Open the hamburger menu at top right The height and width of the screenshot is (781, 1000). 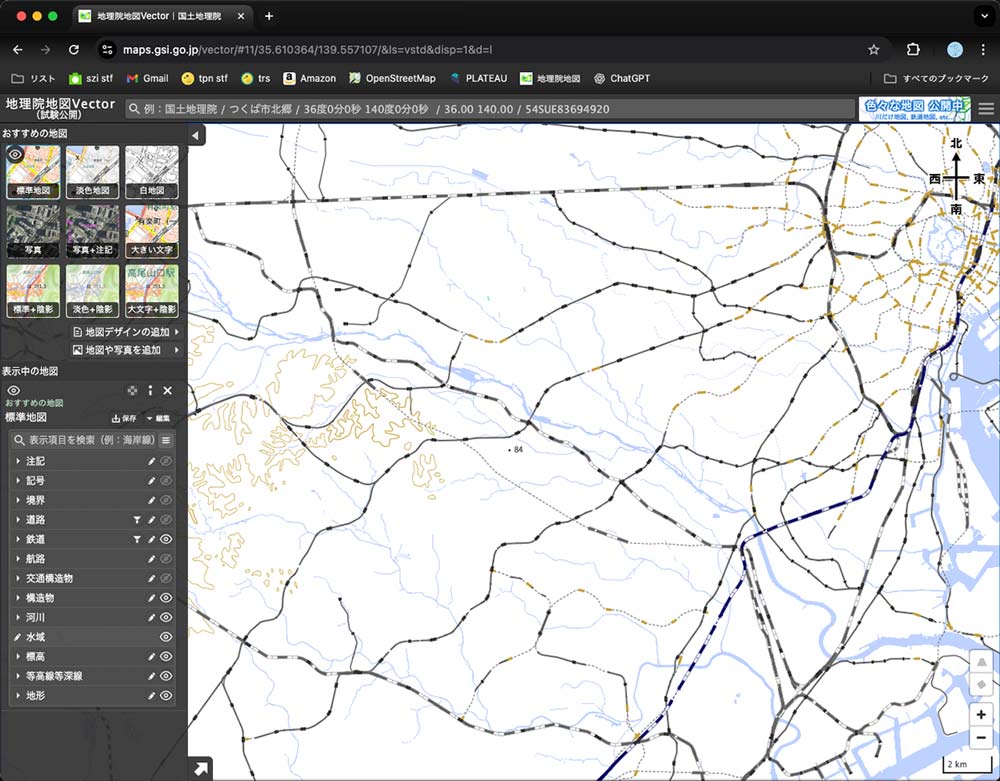pos(986,109)
